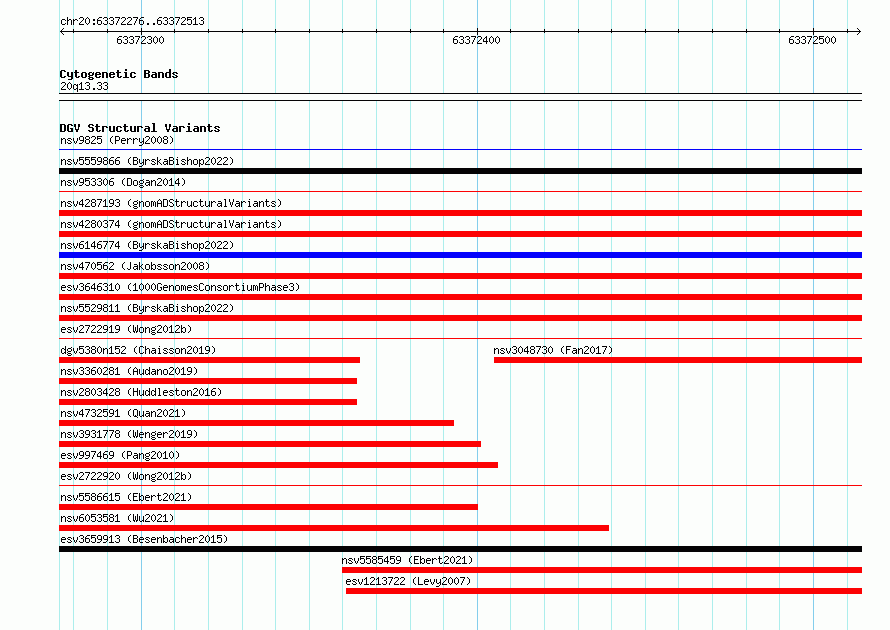This screenshot has height=630, width=890.
Task: Click the DGV Structural Variants track title
Action: click(x=140, y=128)
